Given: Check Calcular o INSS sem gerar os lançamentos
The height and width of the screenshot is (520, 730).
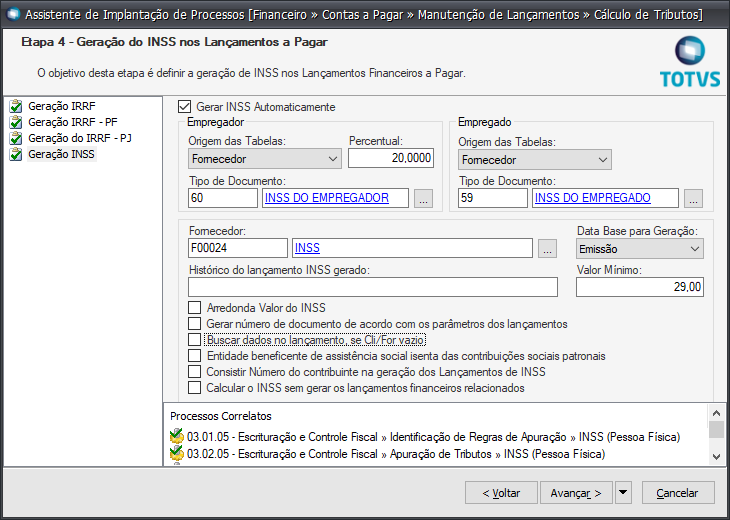Looking at the screenshot, I should pos(195,388).
